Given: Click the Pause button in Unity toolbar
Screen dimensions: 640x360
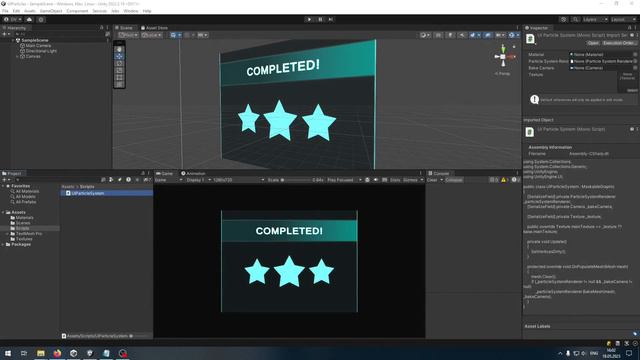Looking at the screenshot, I should point(320,19).
